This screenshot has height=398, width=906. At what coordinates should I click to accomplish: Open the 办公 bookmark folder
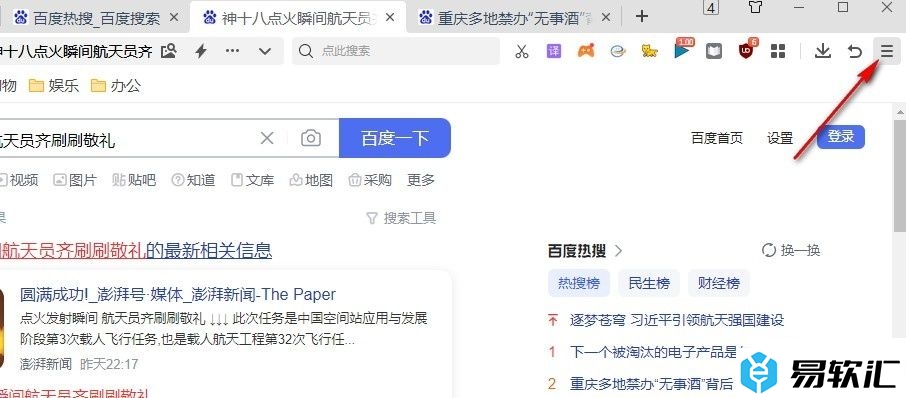[116, 86]
